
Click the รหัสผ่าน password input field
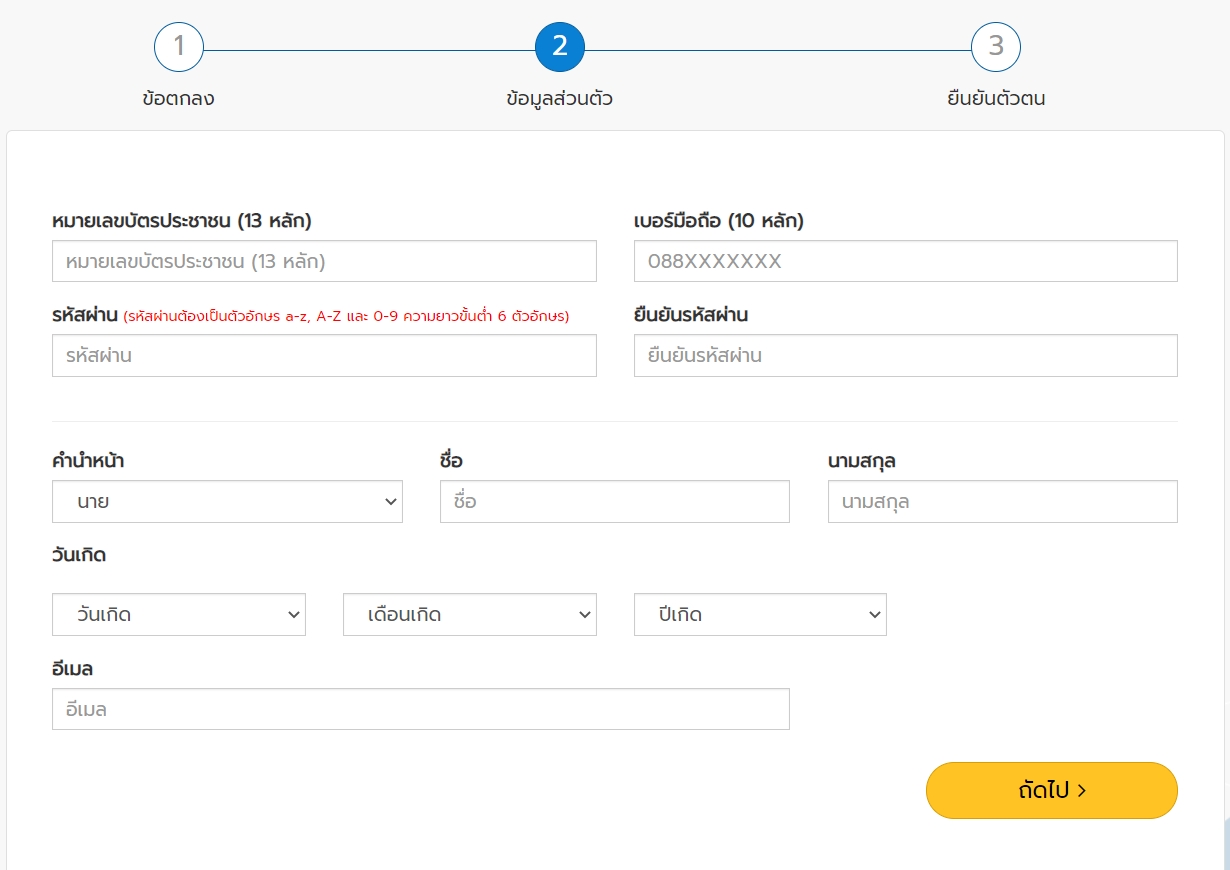point(324,355)
